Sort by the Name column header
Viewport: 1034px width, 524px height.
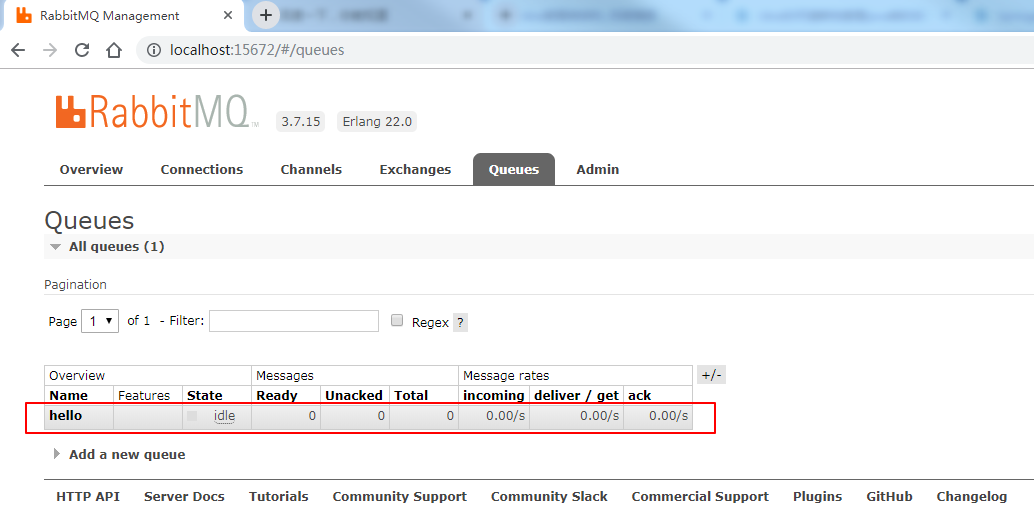coord(69,395)
